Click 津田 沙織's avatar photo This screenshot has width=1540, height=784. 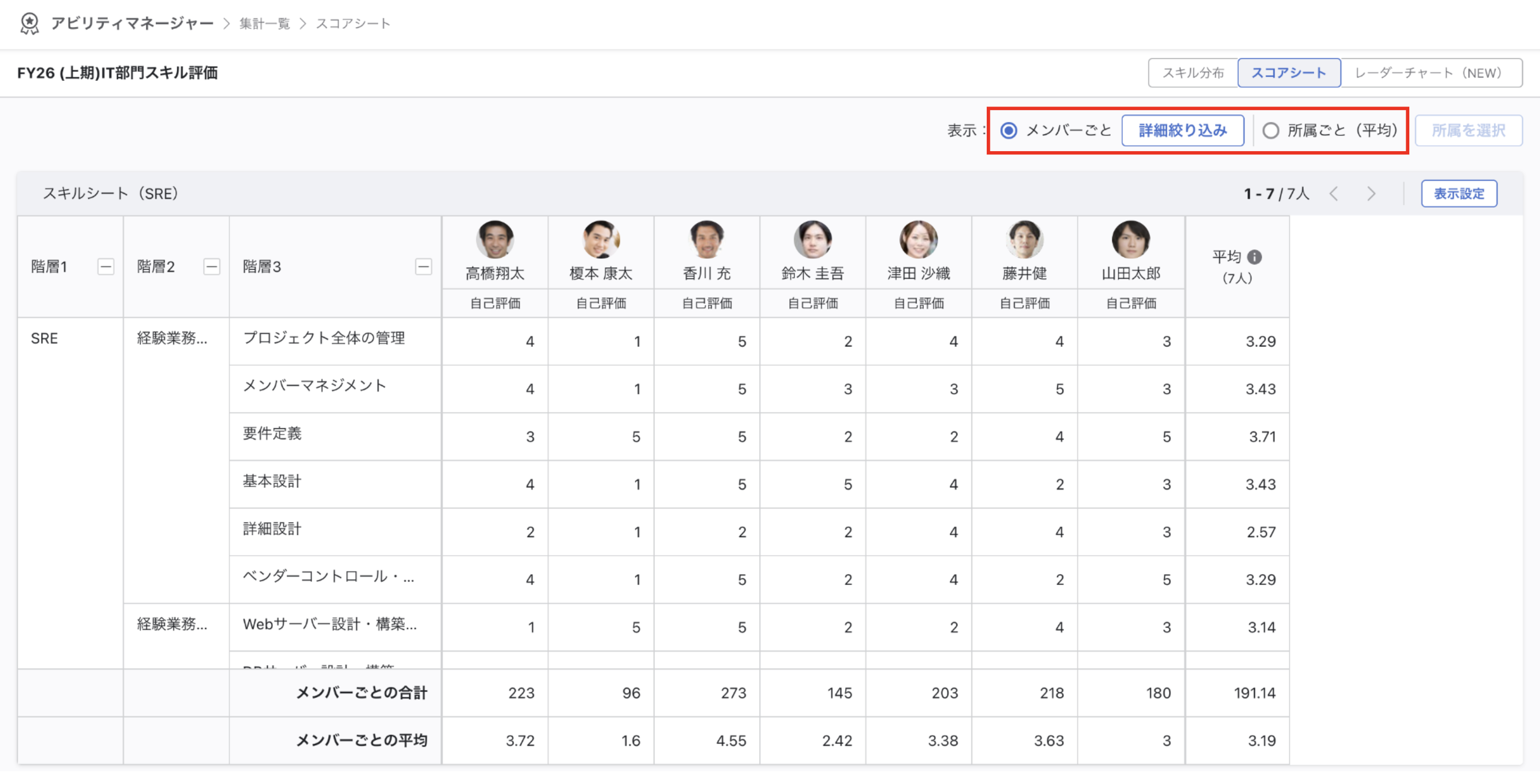point(918,240)
